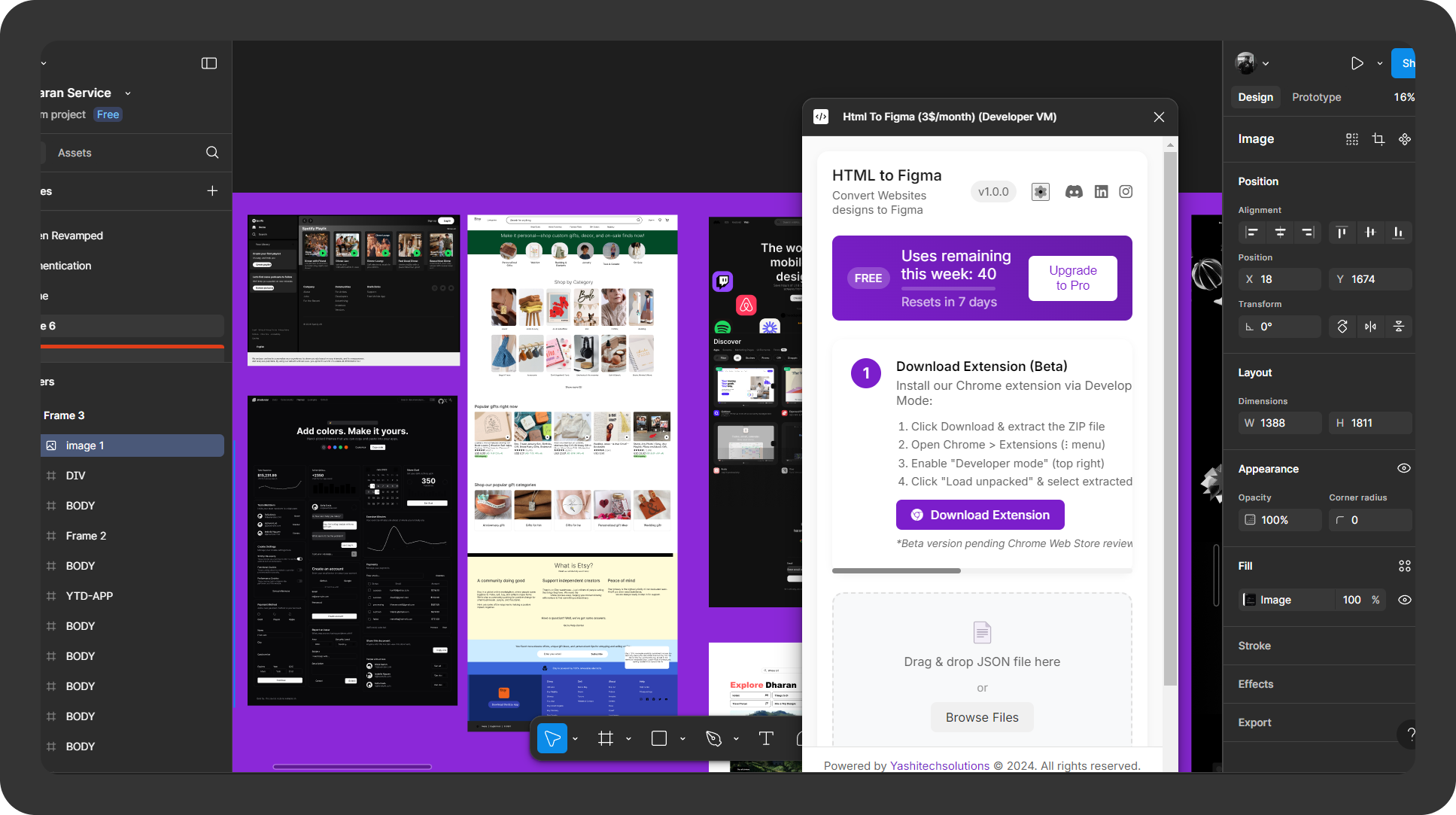Screen dimensions: 1456x815
Task: Click the Image fill thumbnail swatch
Action: tap(1250, 600)
